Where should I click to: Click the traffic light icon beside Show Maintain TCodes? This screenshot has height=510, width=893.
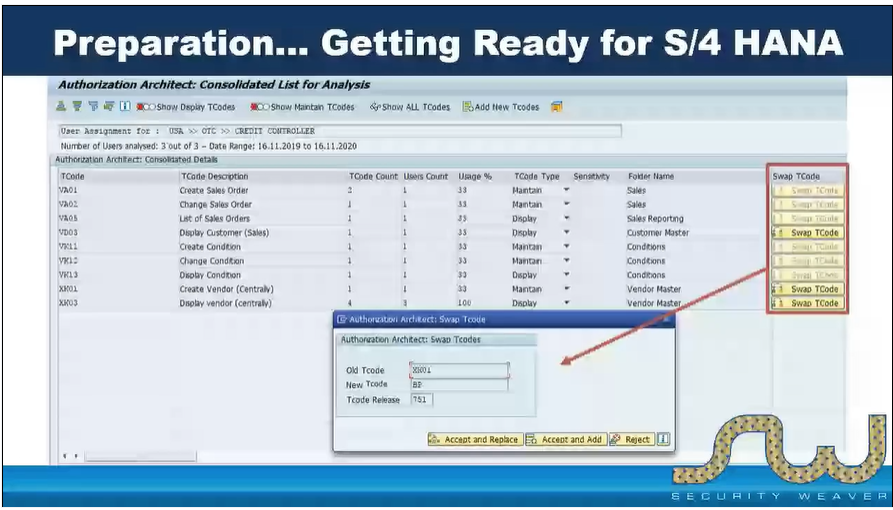[x=260, y=107]
